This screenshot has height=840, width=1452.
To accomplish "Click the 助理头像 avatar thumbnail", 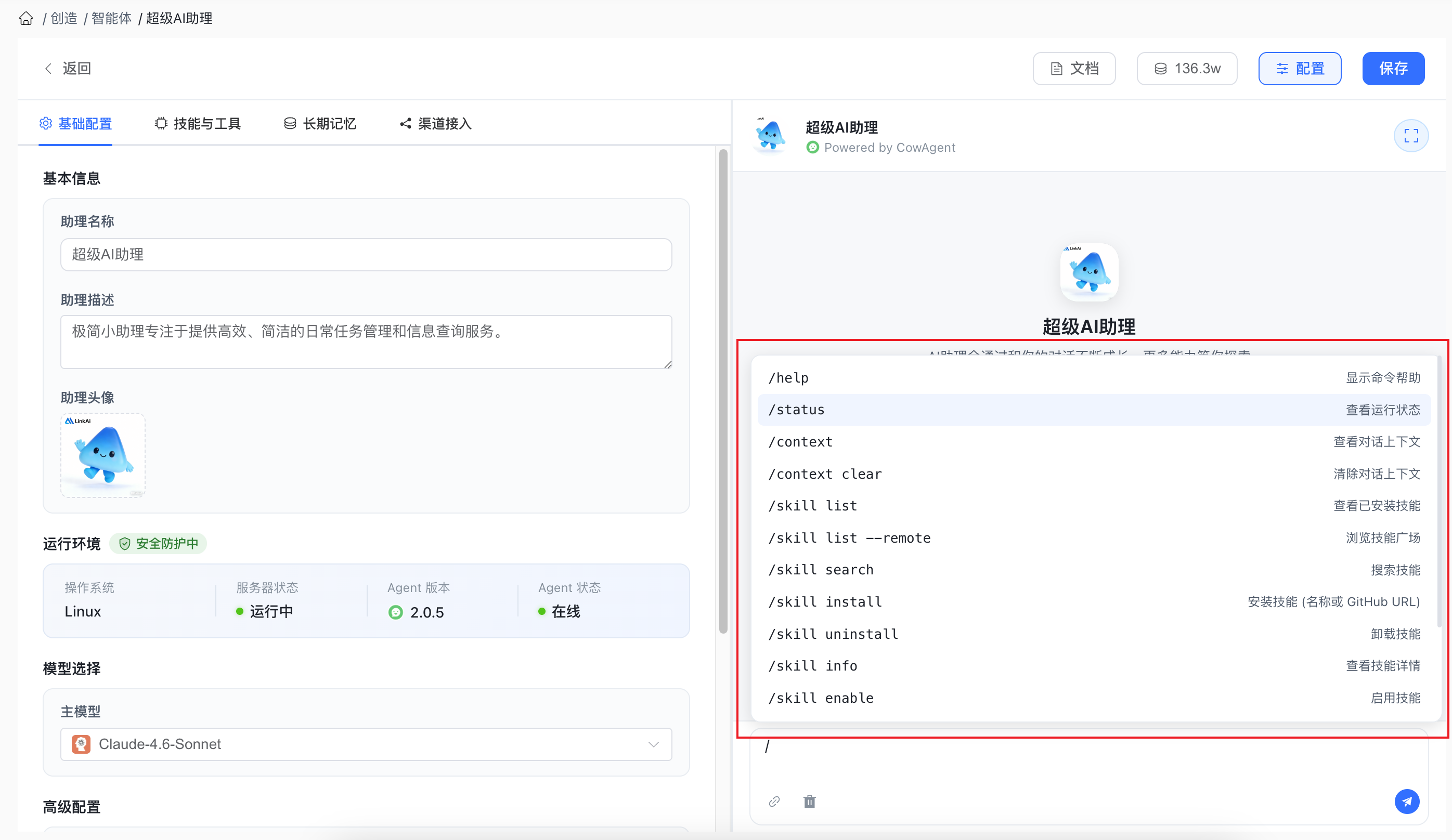I will click(103, 455).
